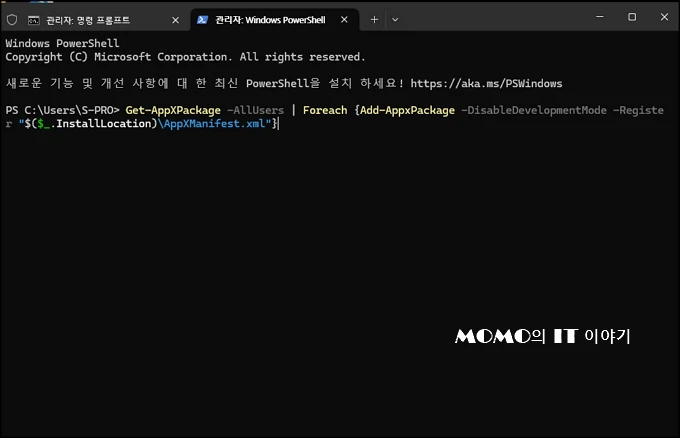
Task: Close the 명령 프롬프트 tab
Action: pyautogui.click(x=175, y=20)
